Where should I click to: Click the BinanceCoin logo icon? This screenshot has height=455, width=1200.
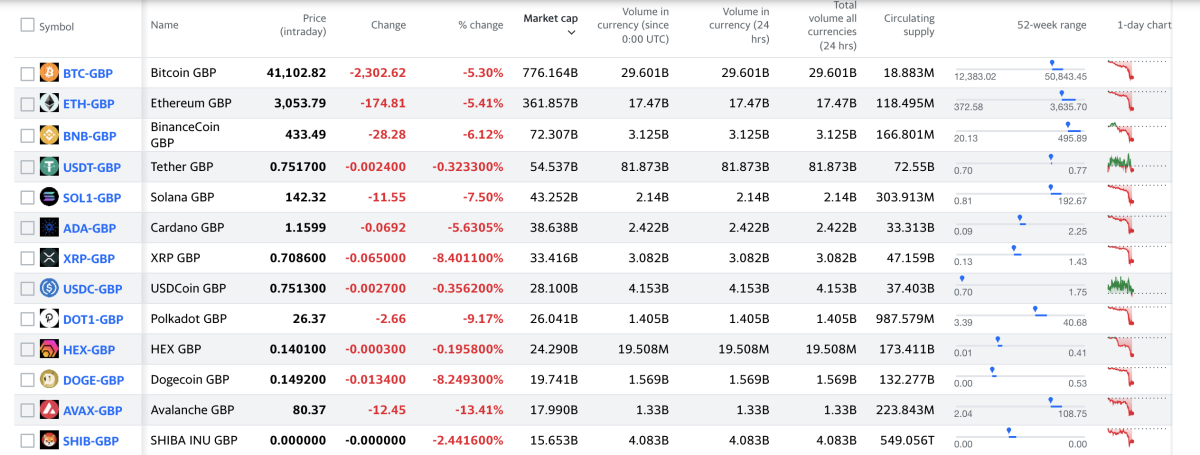(49, 135)
